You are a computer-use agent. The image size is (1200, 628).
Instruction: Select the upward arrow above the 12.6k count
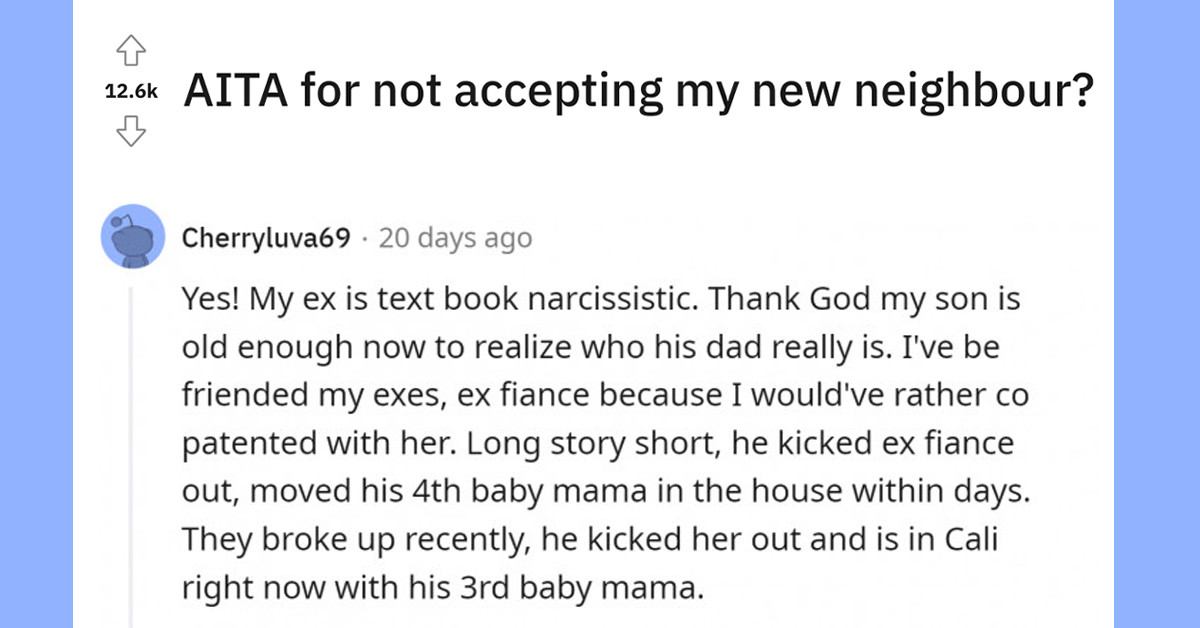click(131, 50)
